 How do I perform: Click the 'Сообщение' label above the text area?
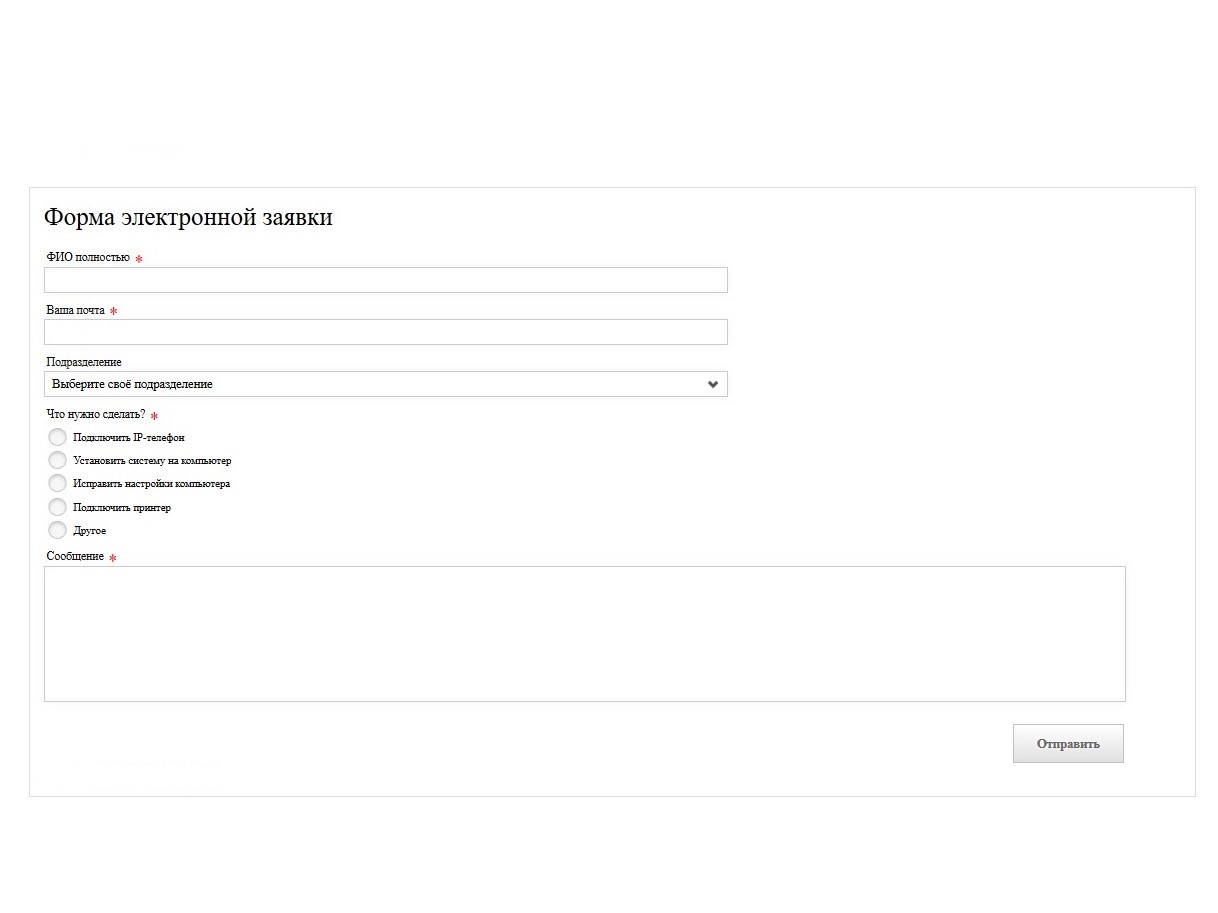coord(75,556)
